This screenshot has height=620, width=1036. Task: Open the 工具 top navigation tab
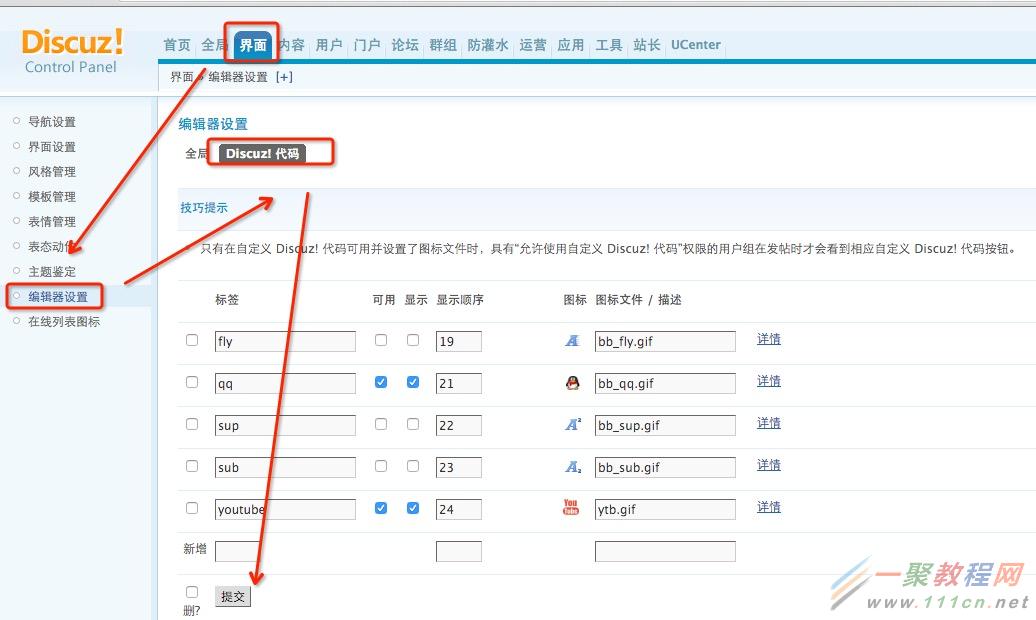click(x=609, y=45)
